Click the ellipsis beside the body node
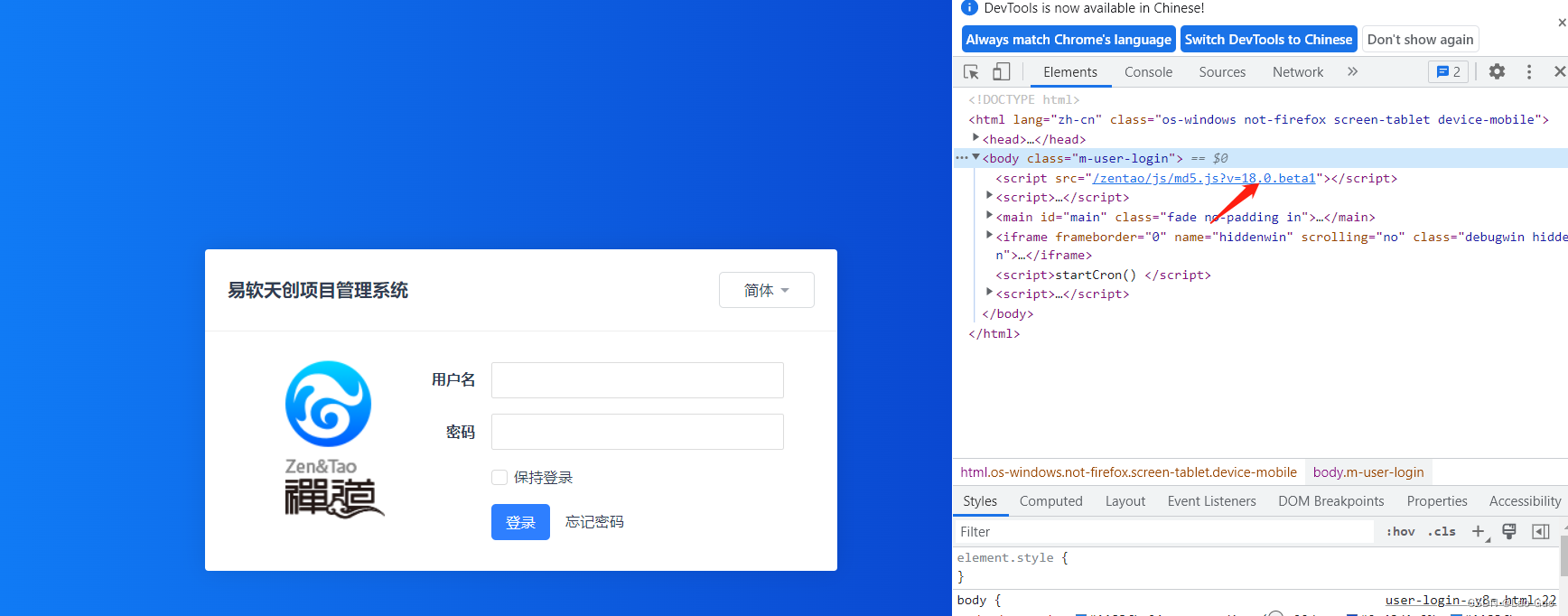Viewport: 1568px width, 616px height. coord(961,158)
